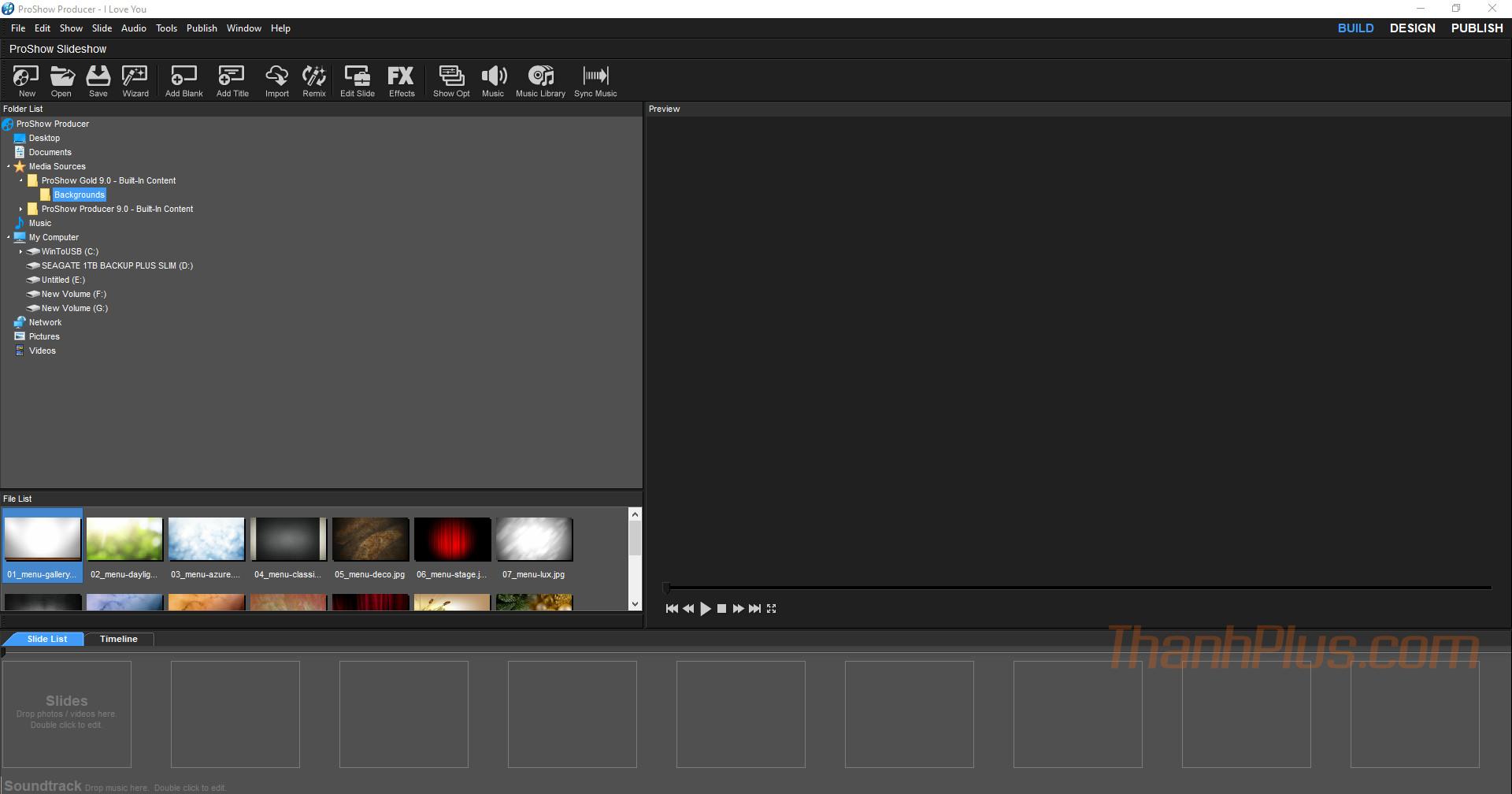Image resolution: width=1512 pixels, height=794 pixels.
Task: Open Show Options from toolbar
Action: 451,81
